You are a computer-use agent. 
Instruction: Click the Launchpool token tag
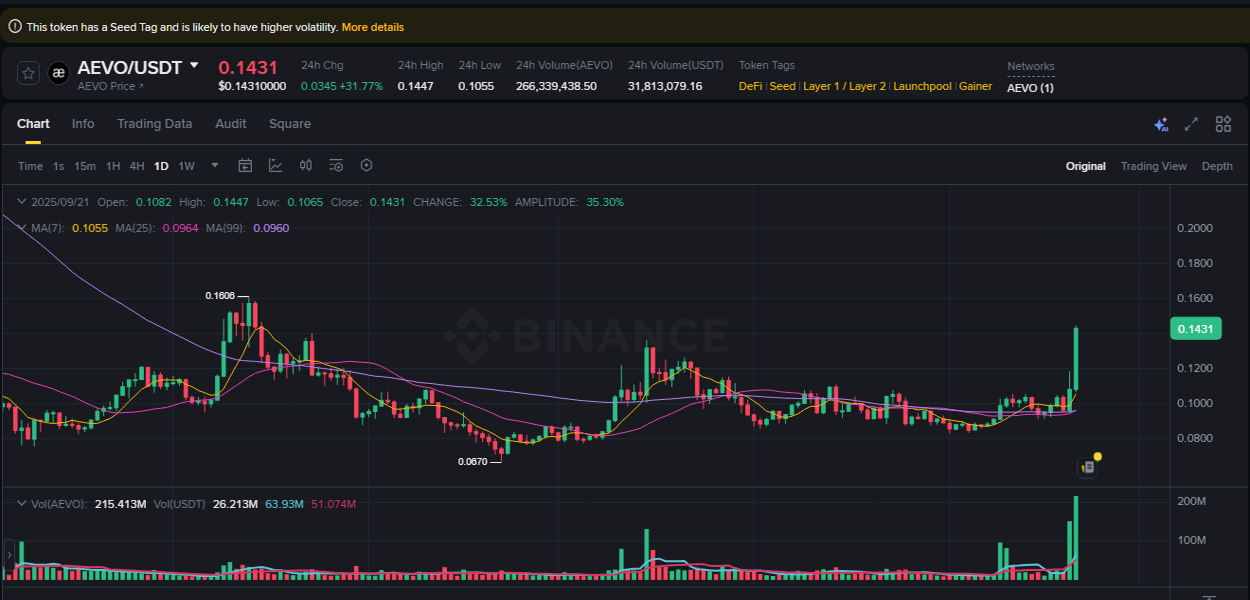click(x=921, y=86)
